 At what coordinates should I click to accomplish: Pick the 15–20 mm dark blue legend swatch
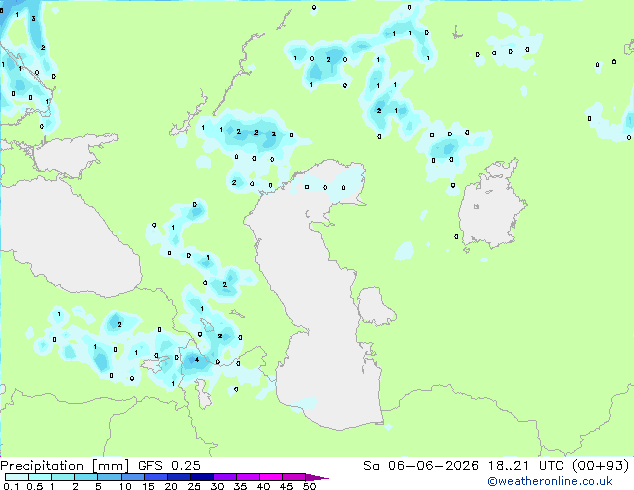tap(156, 477)
